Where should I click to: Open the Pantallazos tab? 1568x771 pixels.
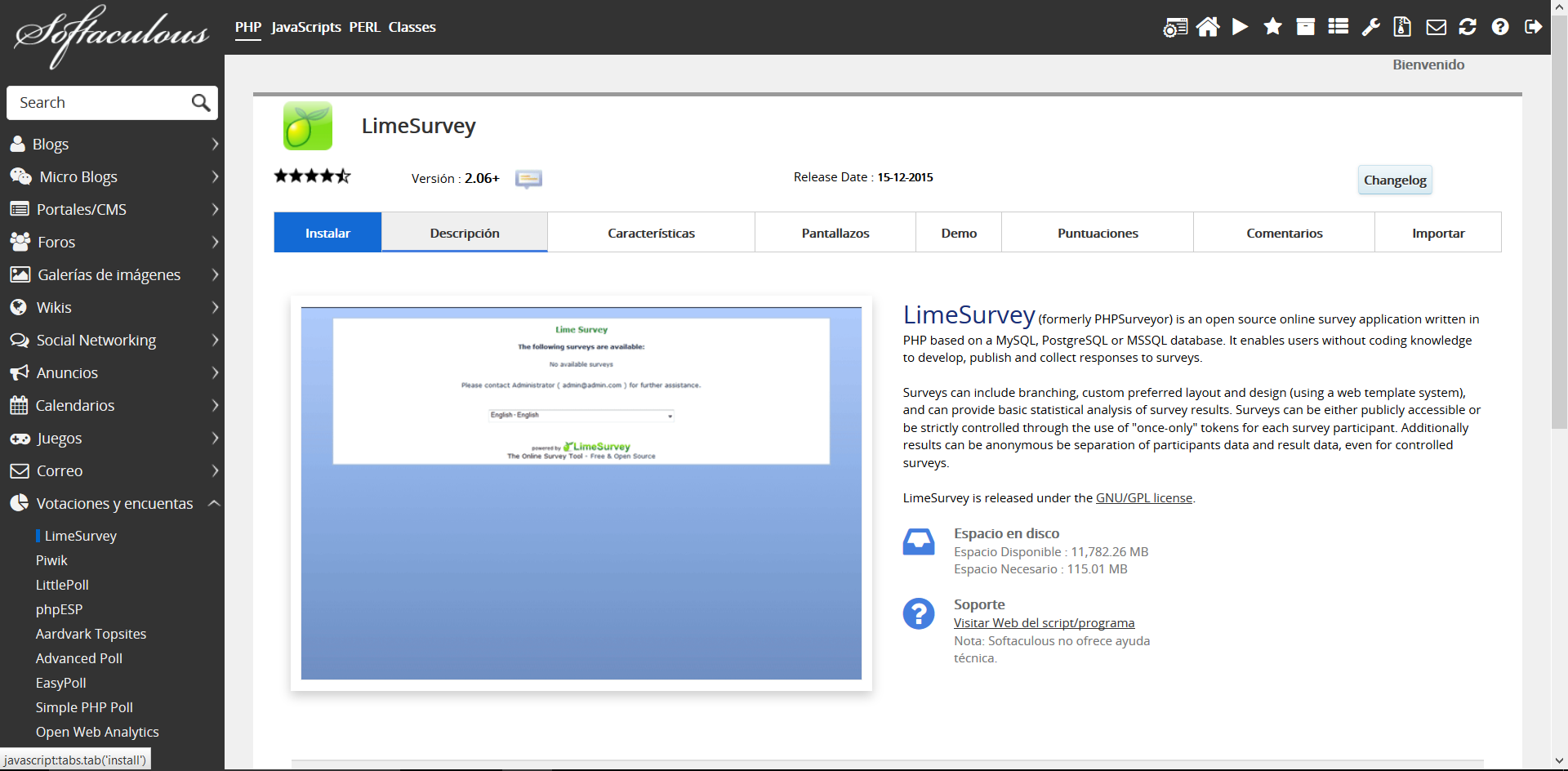coord(835,234)
